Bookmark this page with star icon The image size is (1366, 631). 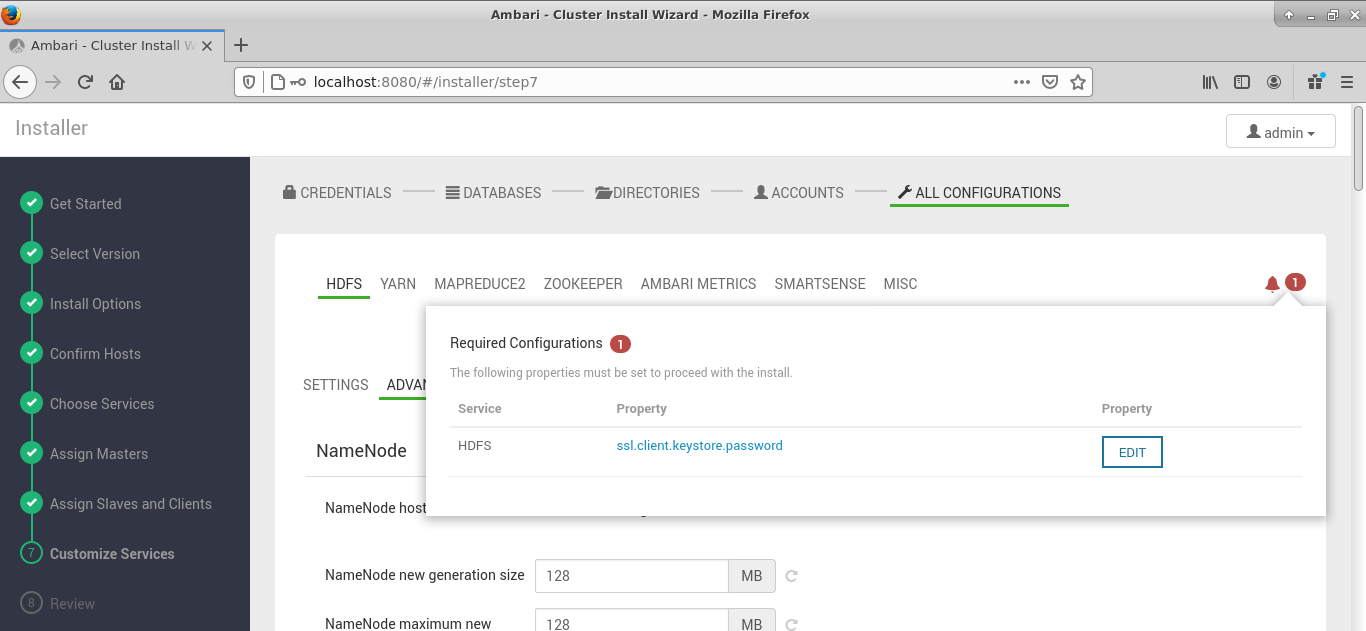point(1077,82)
